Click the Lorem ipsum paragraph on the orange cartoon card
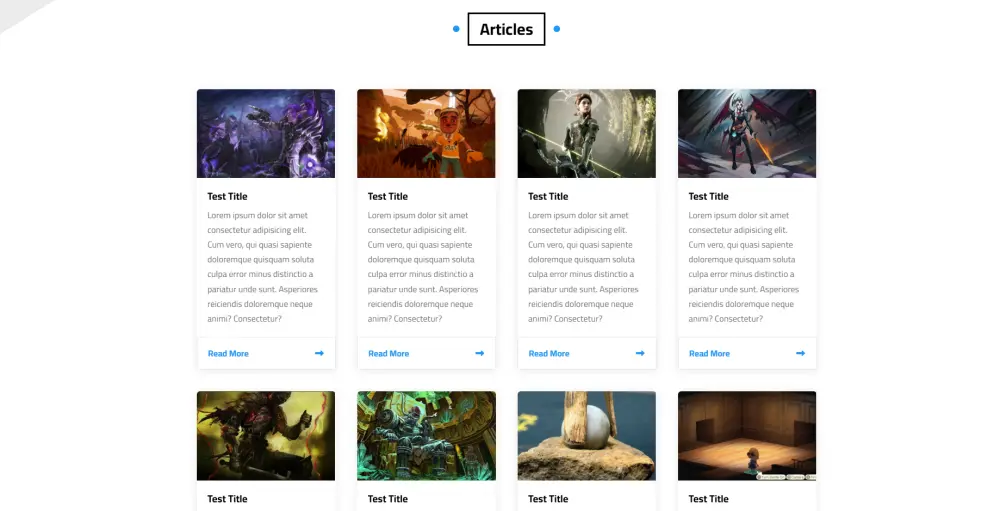Image resolution: width=1000 pixels, height=511 pixels. [x=423, y=267]
